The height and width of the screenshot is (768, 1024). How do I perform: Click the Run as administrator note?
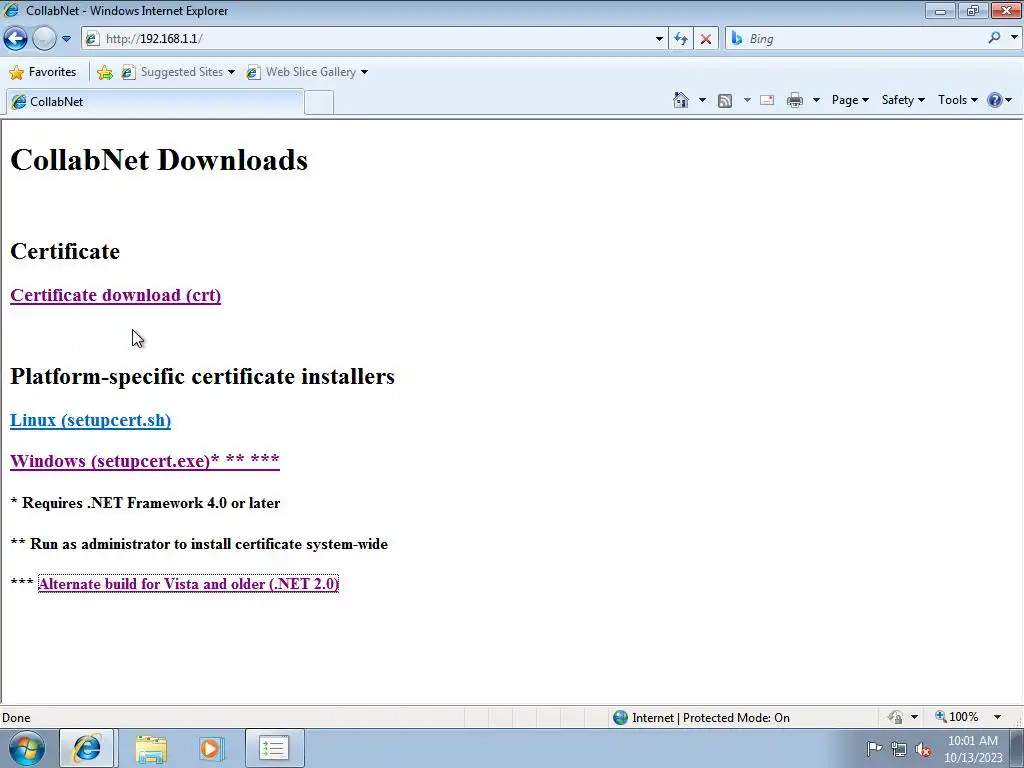(199, 544)
